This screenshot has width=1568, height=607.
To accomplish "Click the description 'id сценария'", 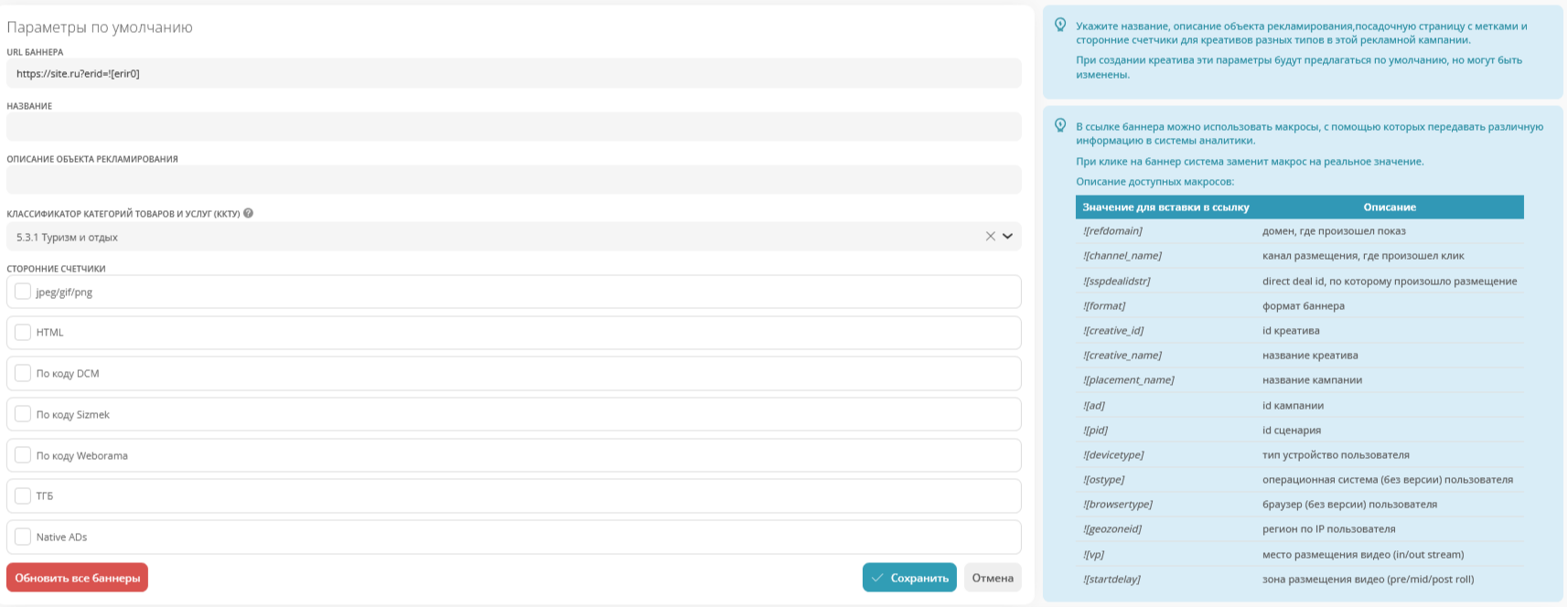I will pos(1292,430).
